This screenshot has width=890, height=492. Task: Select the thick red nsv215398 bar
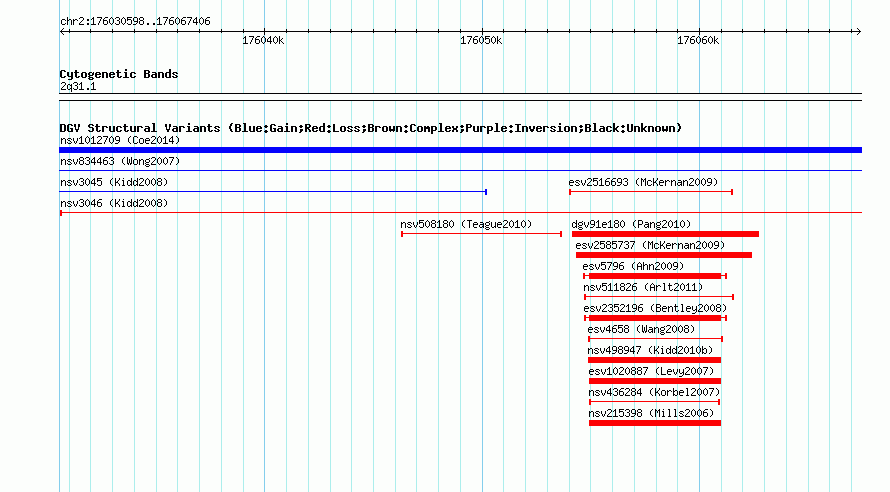[655, 423]
